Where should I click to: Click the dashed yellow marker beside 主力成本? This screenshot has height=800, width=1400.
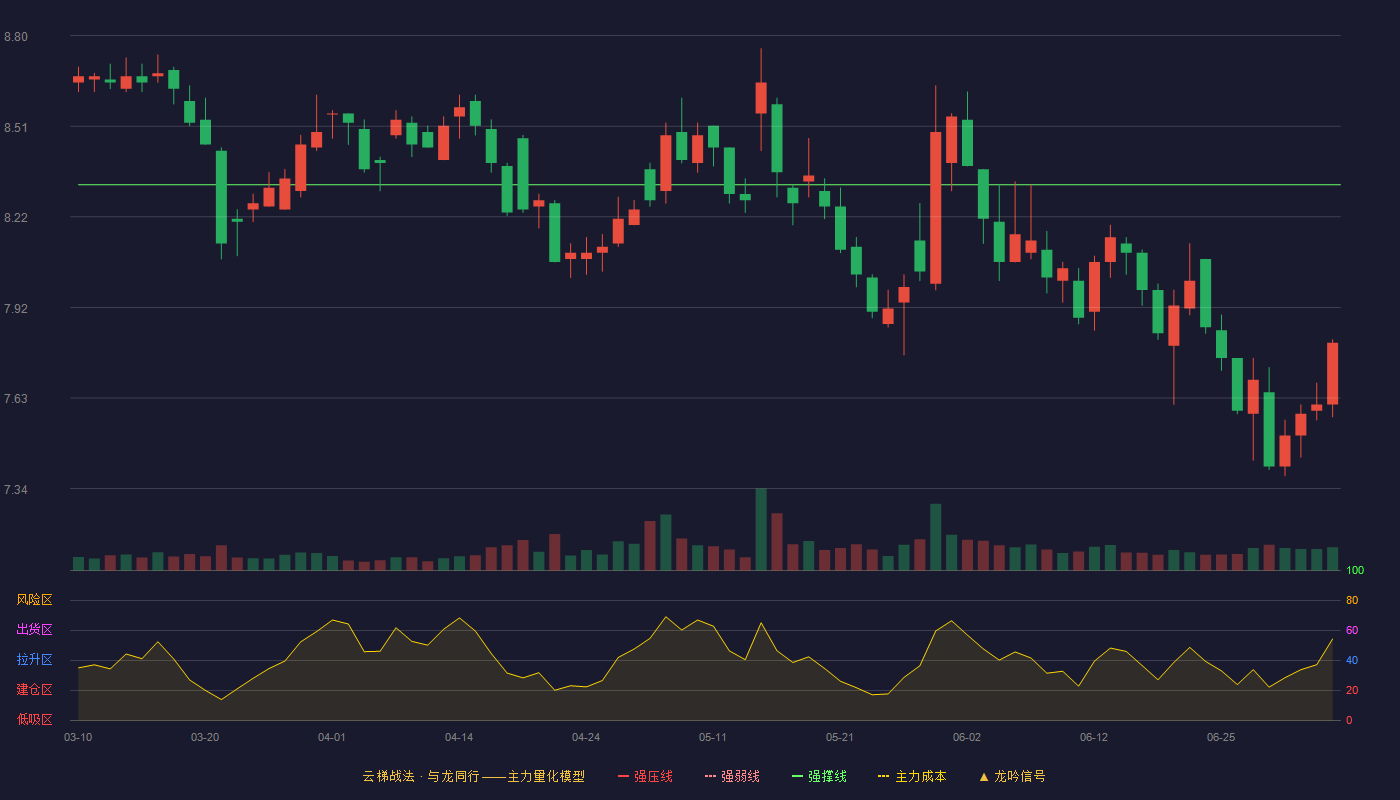(884, 776)
